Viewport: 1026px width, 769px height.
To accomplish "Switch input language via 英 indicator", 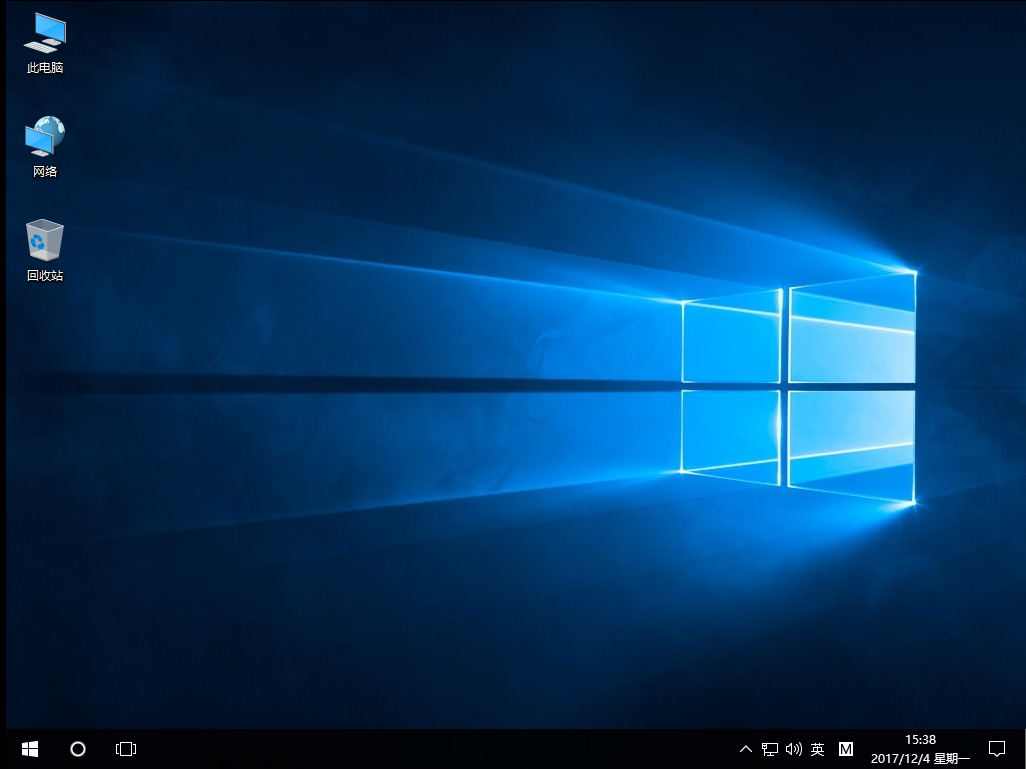I will pos(817,748).
